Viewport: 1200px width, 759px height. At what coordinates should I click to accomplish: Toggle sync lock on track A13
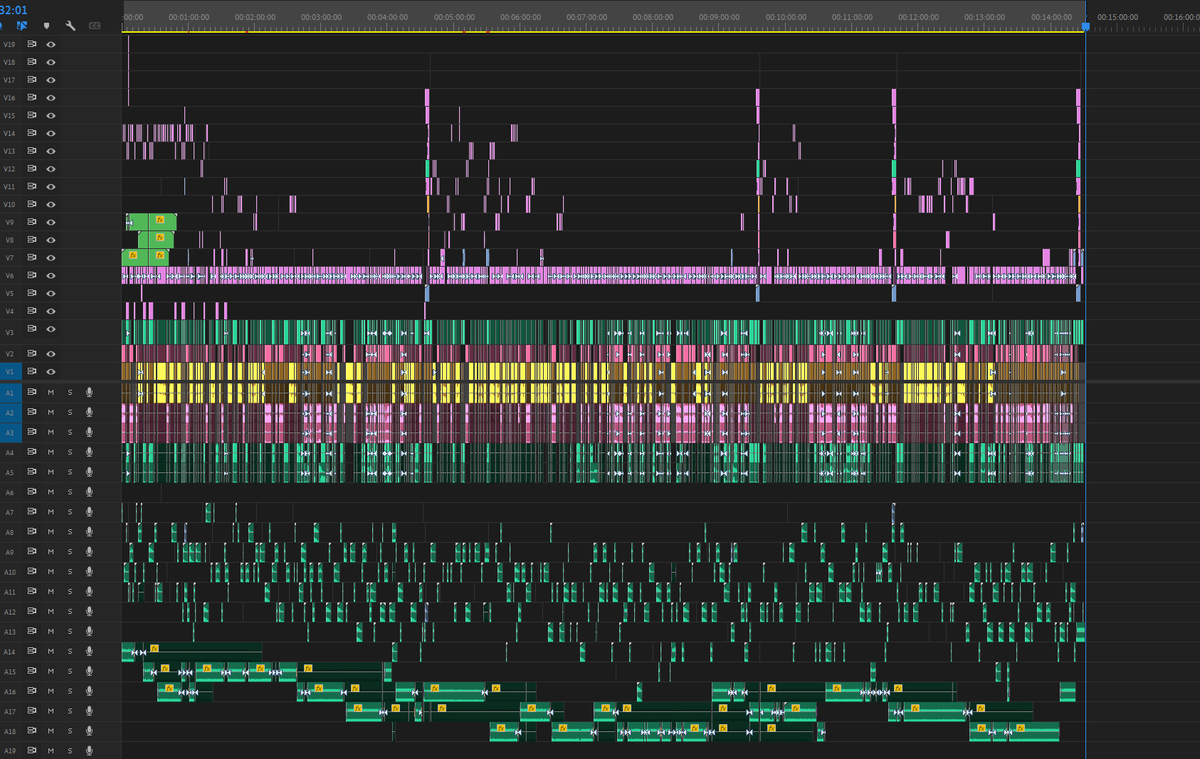click(x=32, y=631)
